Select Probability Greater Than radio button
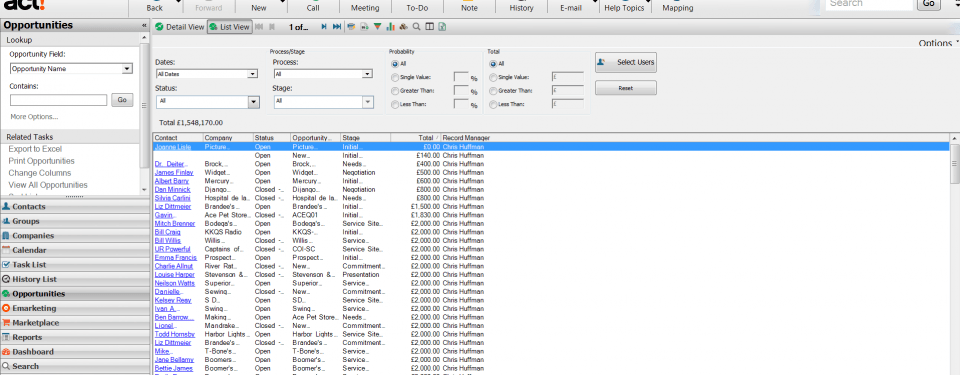The image size is (960, 375). [x=394, y=91]
